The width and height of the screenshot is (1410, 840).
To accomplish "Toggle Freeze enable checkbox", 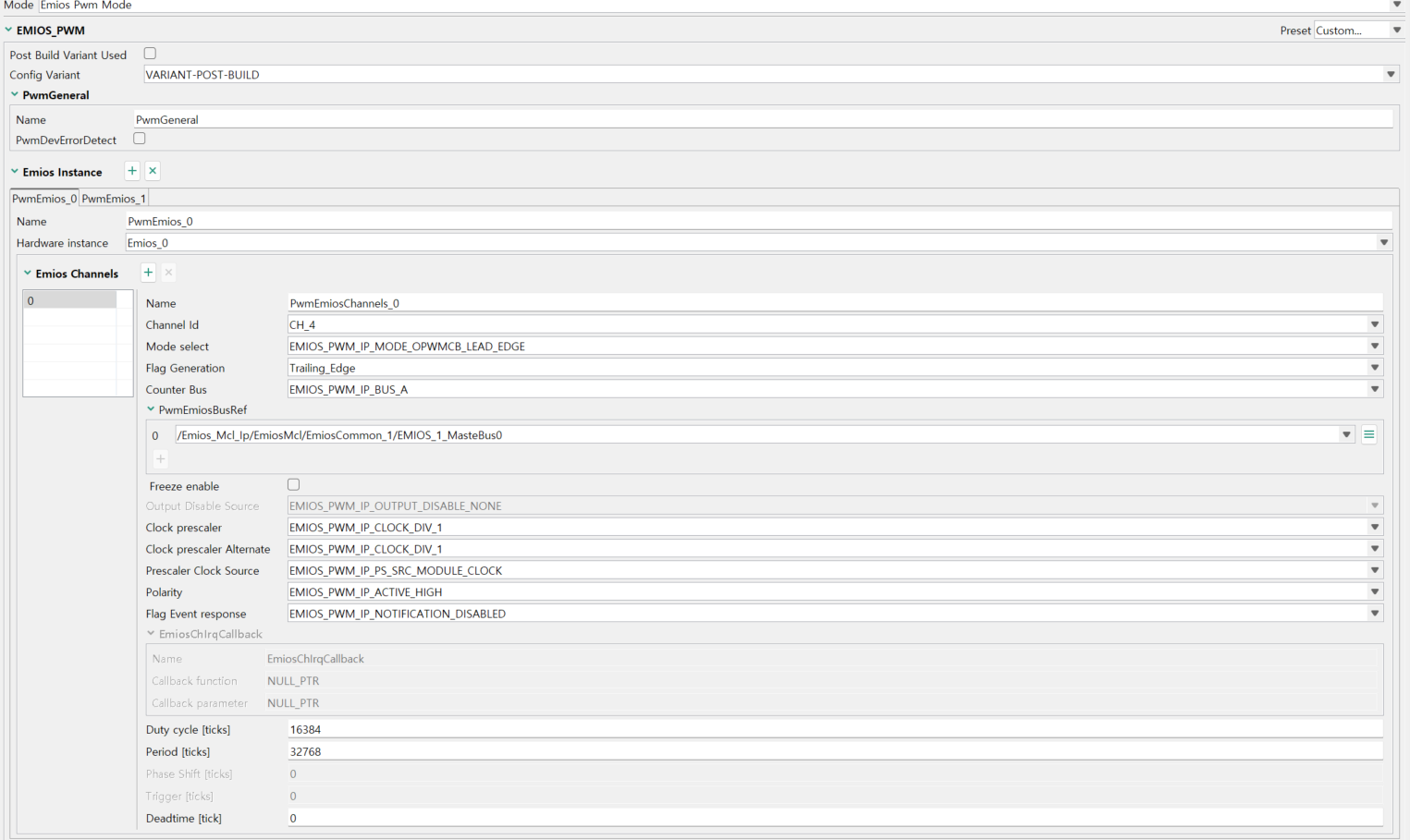I will 294,484.
